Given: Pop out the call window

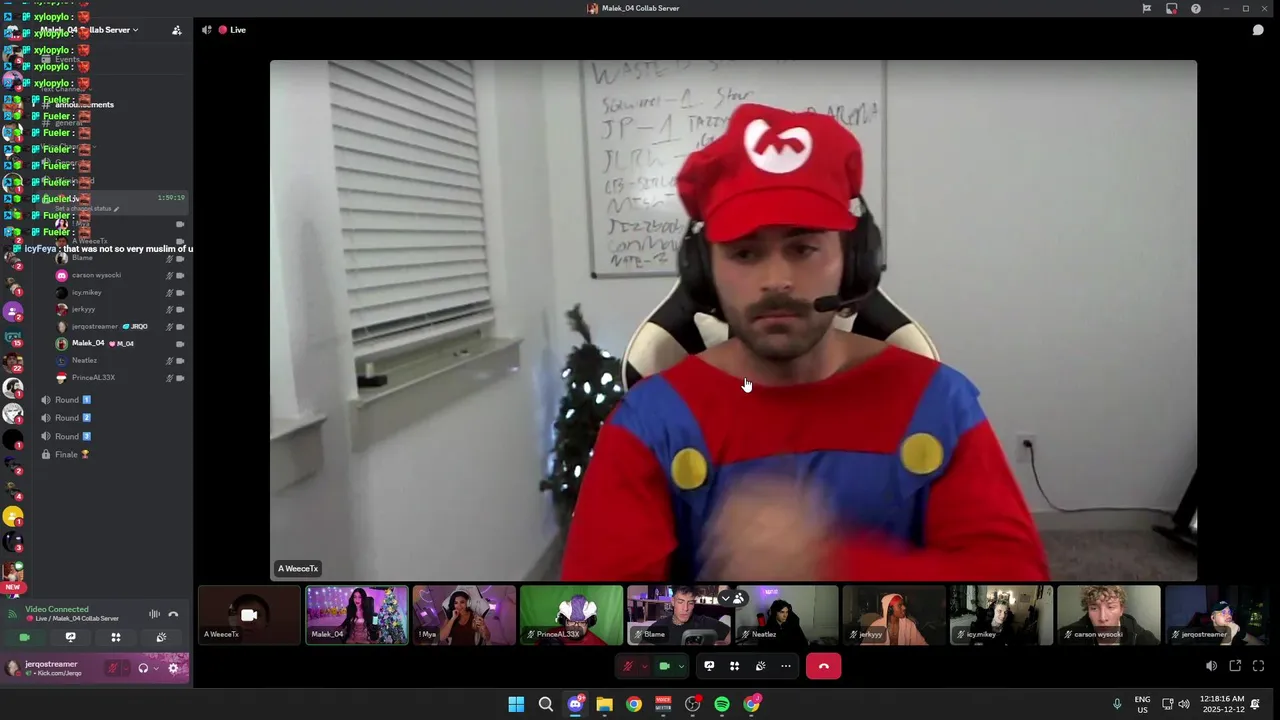Looking at the screenshot, I should pos(1235,666).
